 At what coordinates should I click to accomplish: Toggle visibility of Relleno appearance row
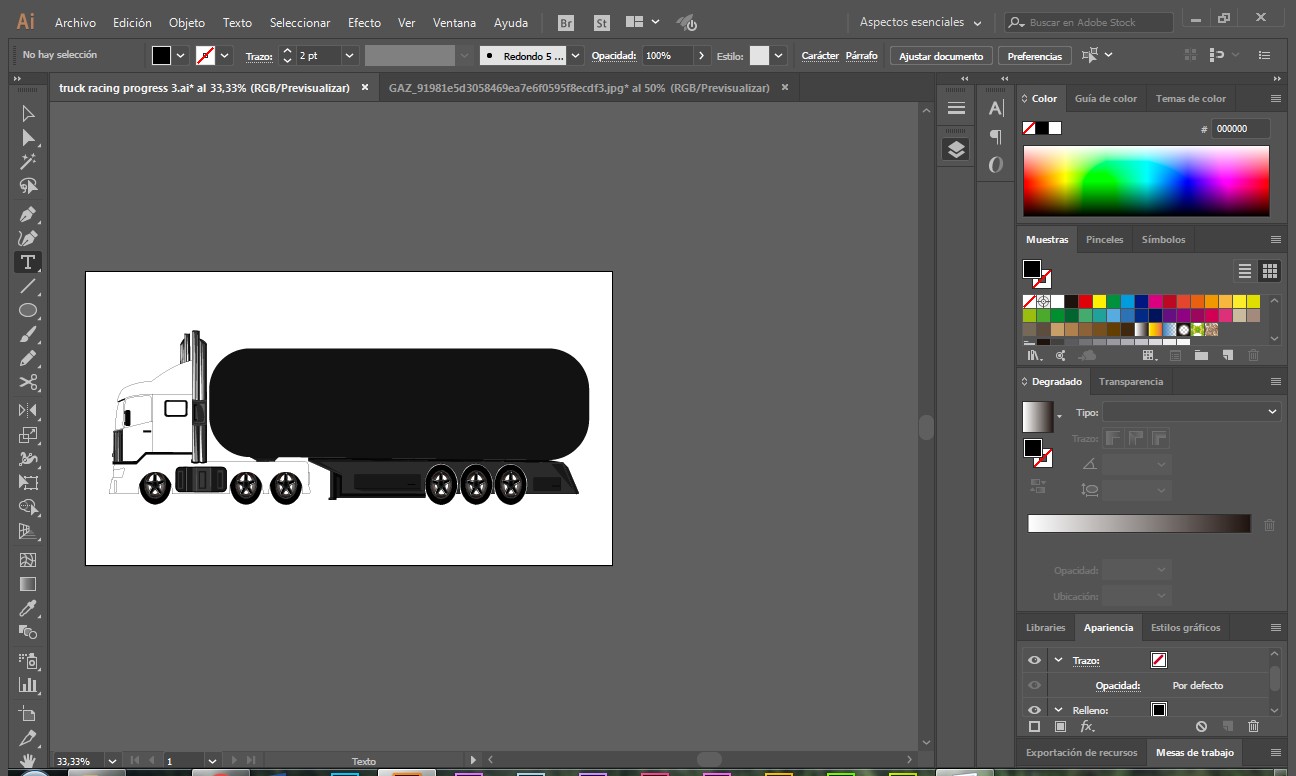[x=1034, y=710]
